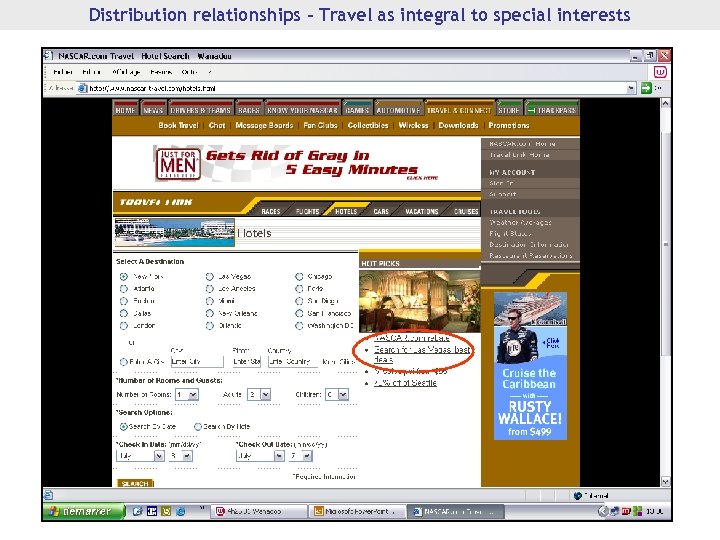Select the Chicago destination radio button

[299, 276]
